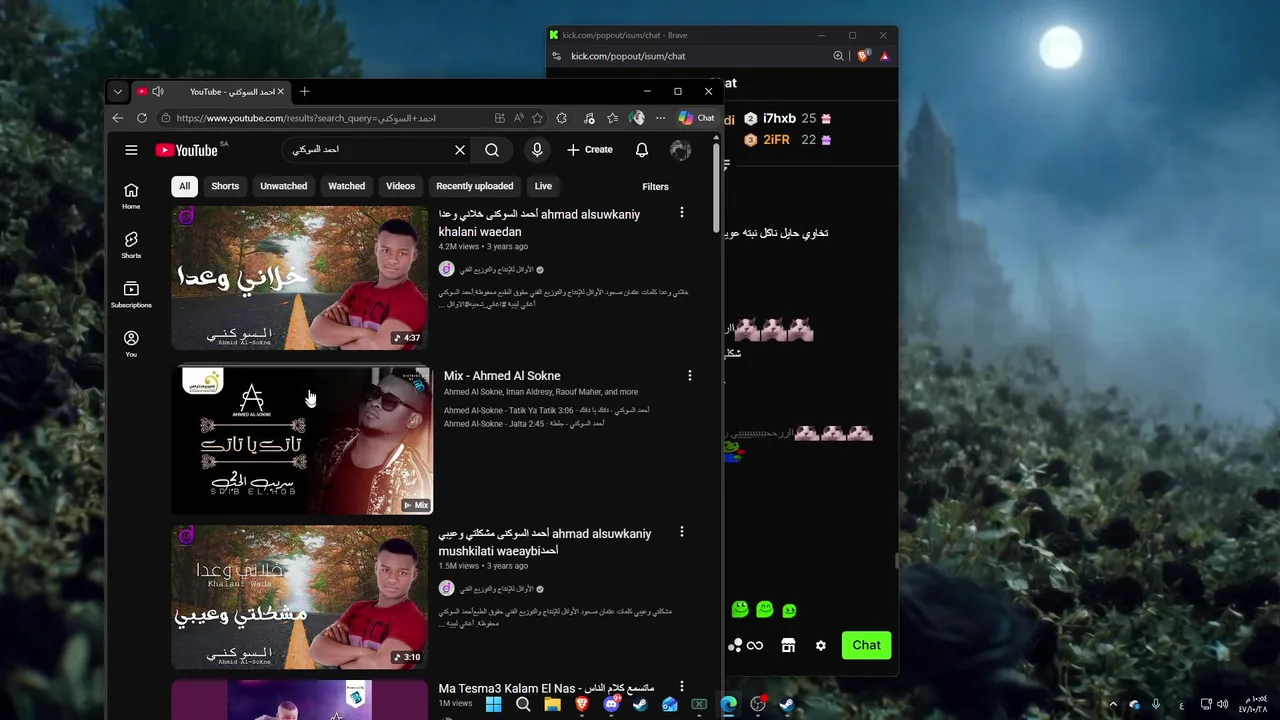This screenshot has height=720, width=1280.
Task: Switch to Brave browser on taskbar
Action: 582,704
